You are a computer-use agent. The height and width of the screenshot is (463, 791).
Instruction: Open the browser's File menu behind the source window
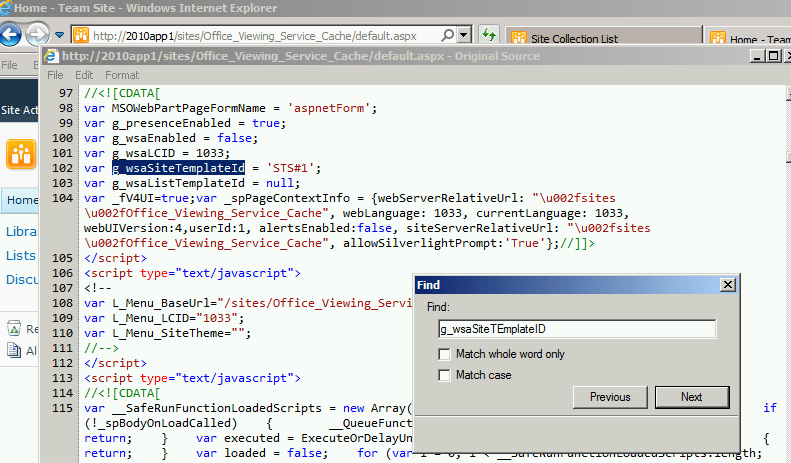pyautogui.click(x=9, y=65)
